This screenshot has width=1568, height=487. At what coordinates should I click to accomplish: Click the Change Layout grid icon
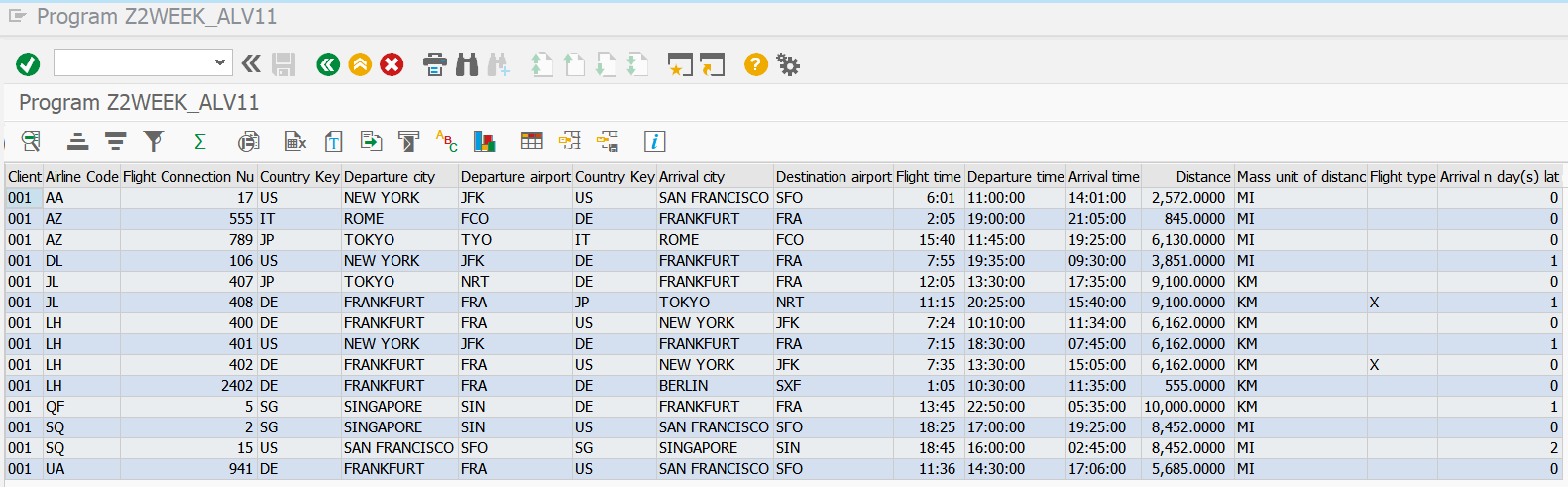coord(532,141)
